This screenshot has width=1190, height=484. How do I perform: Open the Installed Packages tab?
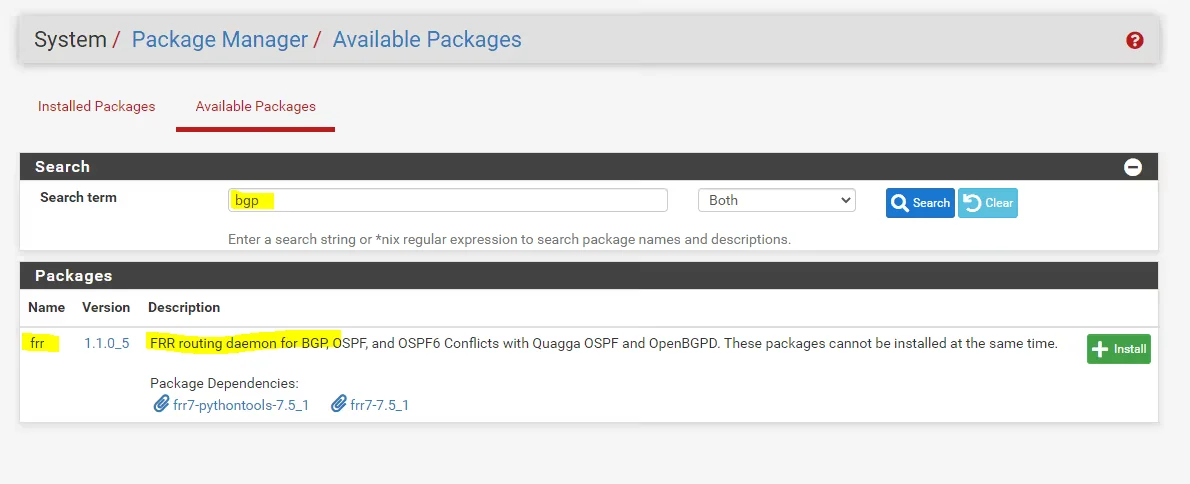(96, 106)
